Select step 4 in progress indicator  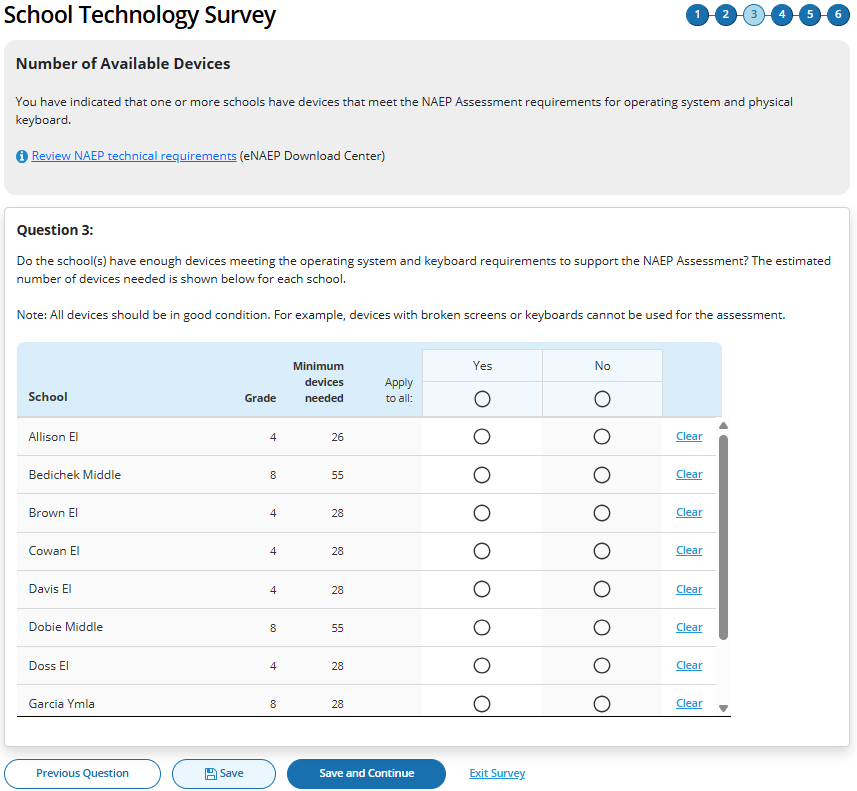(782, 15)
